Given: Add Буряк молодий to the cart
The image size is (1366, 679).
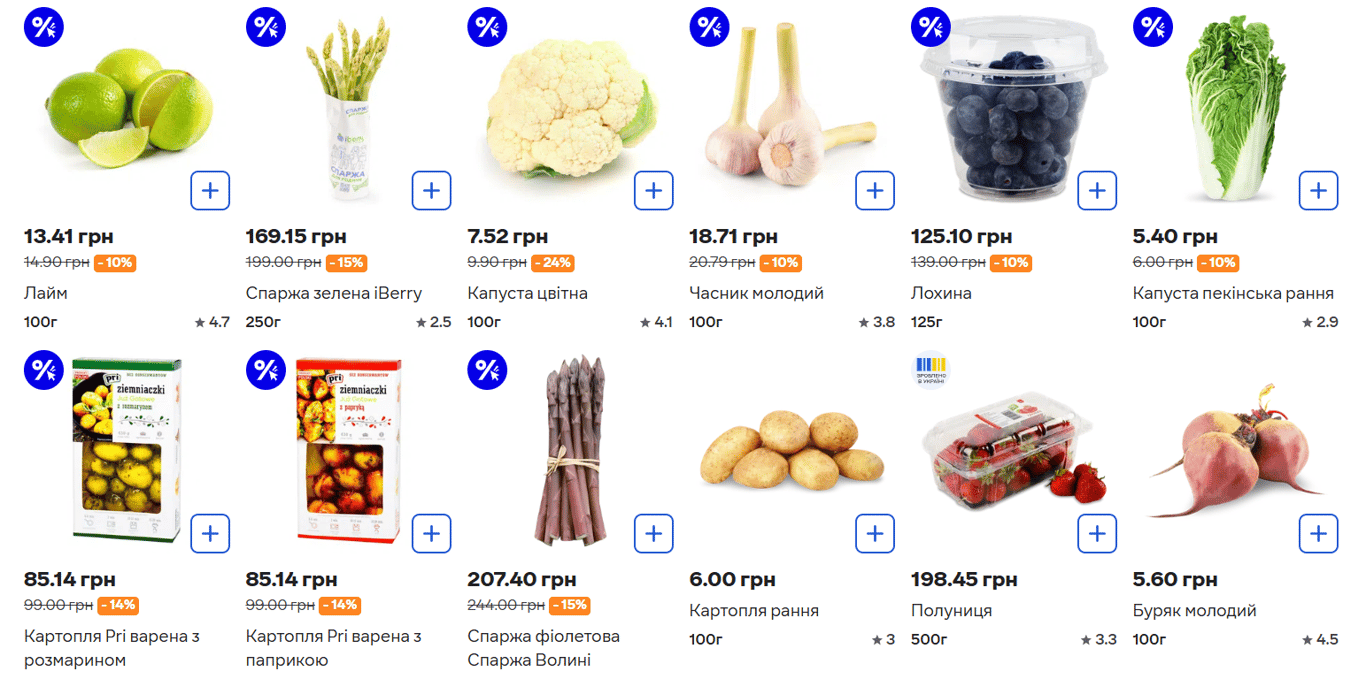Looking at the screenshot, I should click(x=1320, y=533).
